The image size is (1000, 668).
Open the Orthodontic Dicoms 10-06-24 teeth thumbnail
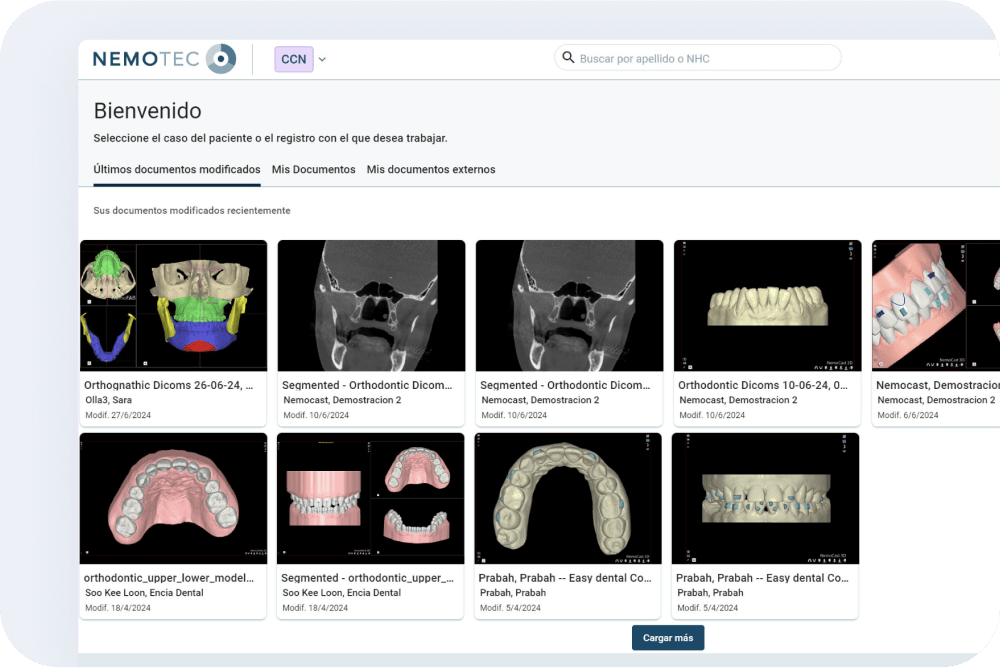(767, 306)
